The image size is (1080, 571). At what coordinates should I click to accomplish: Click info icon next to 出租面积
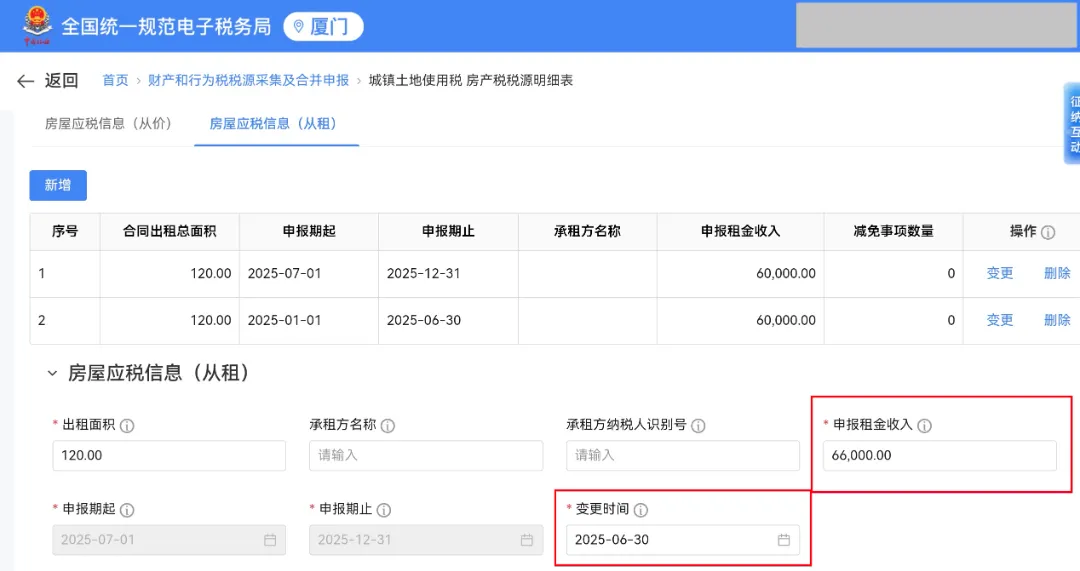click(x=127, y=425)
